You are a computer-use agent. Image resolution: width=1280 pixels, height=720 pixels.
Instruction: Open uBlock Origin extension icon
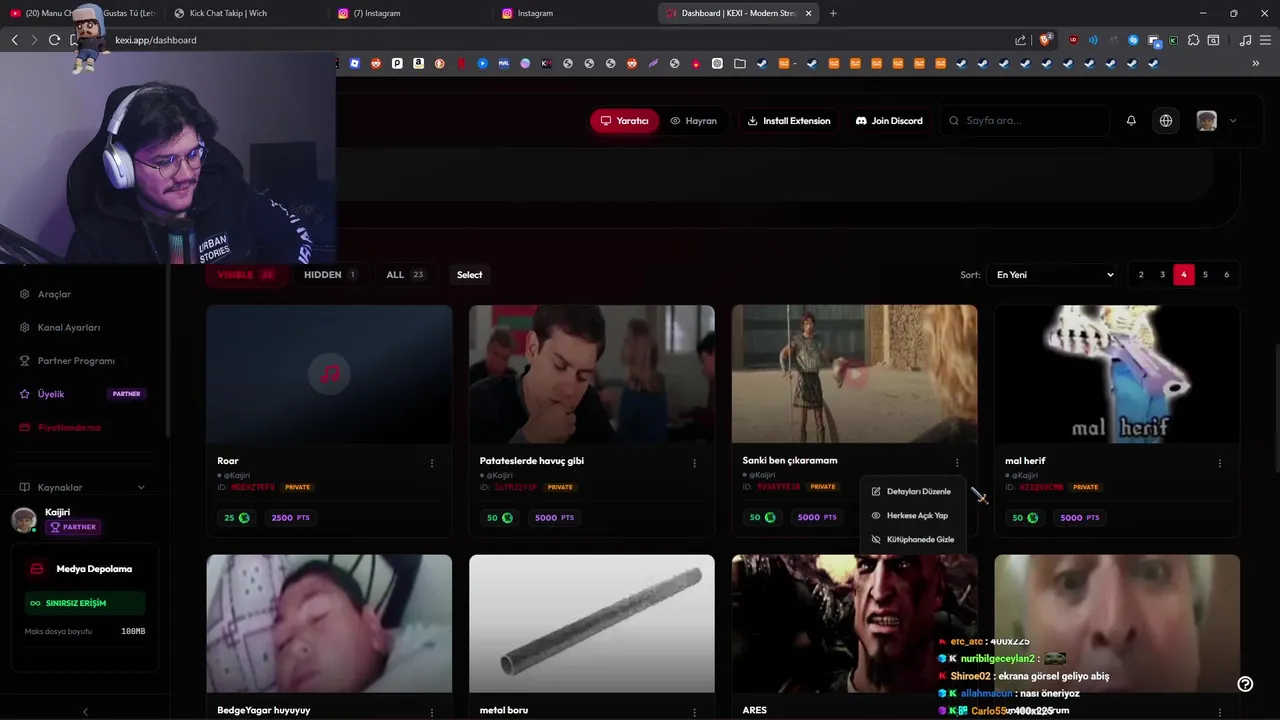point(1073,40)
